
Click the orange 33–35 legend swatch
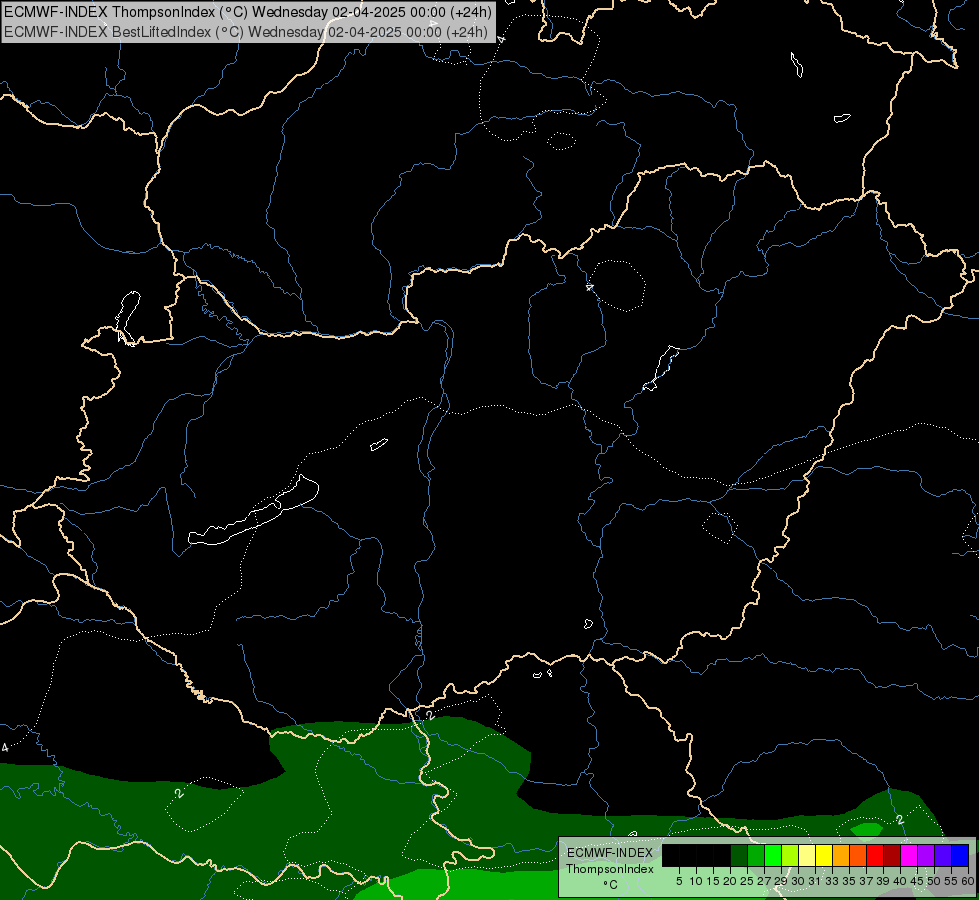(841, 855)
